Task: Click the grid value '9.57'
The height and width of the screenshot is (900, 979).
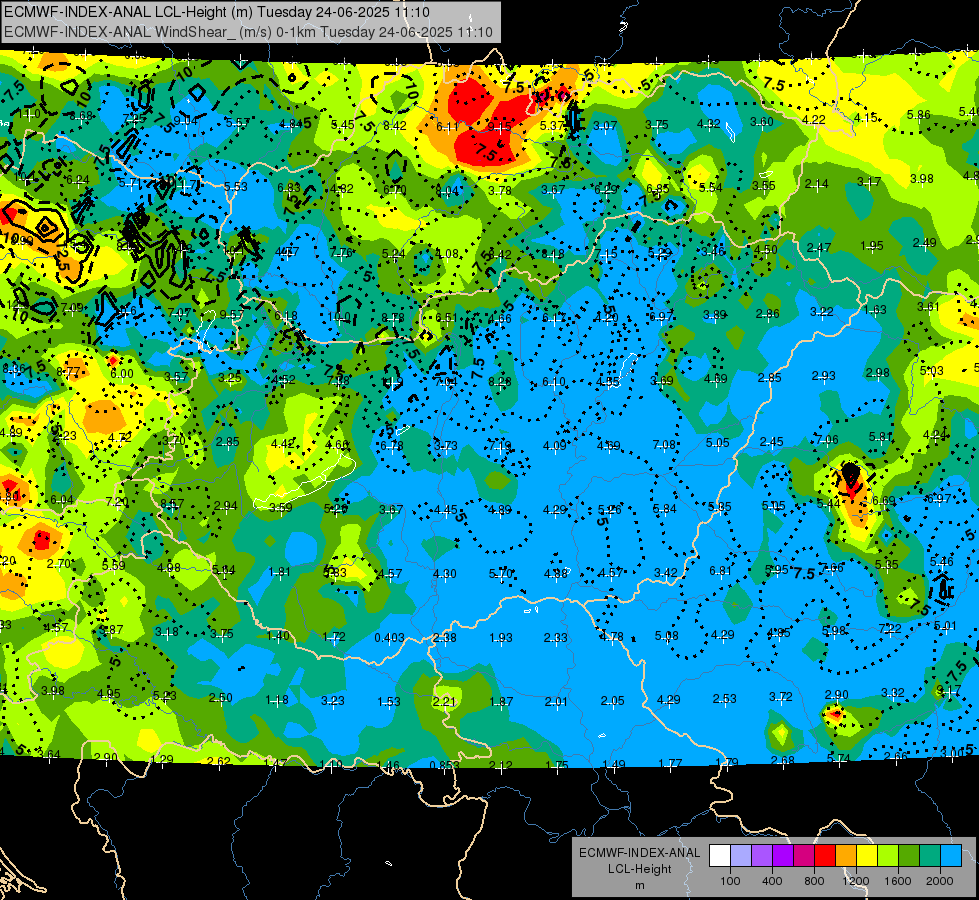Action: coord(232,314)
